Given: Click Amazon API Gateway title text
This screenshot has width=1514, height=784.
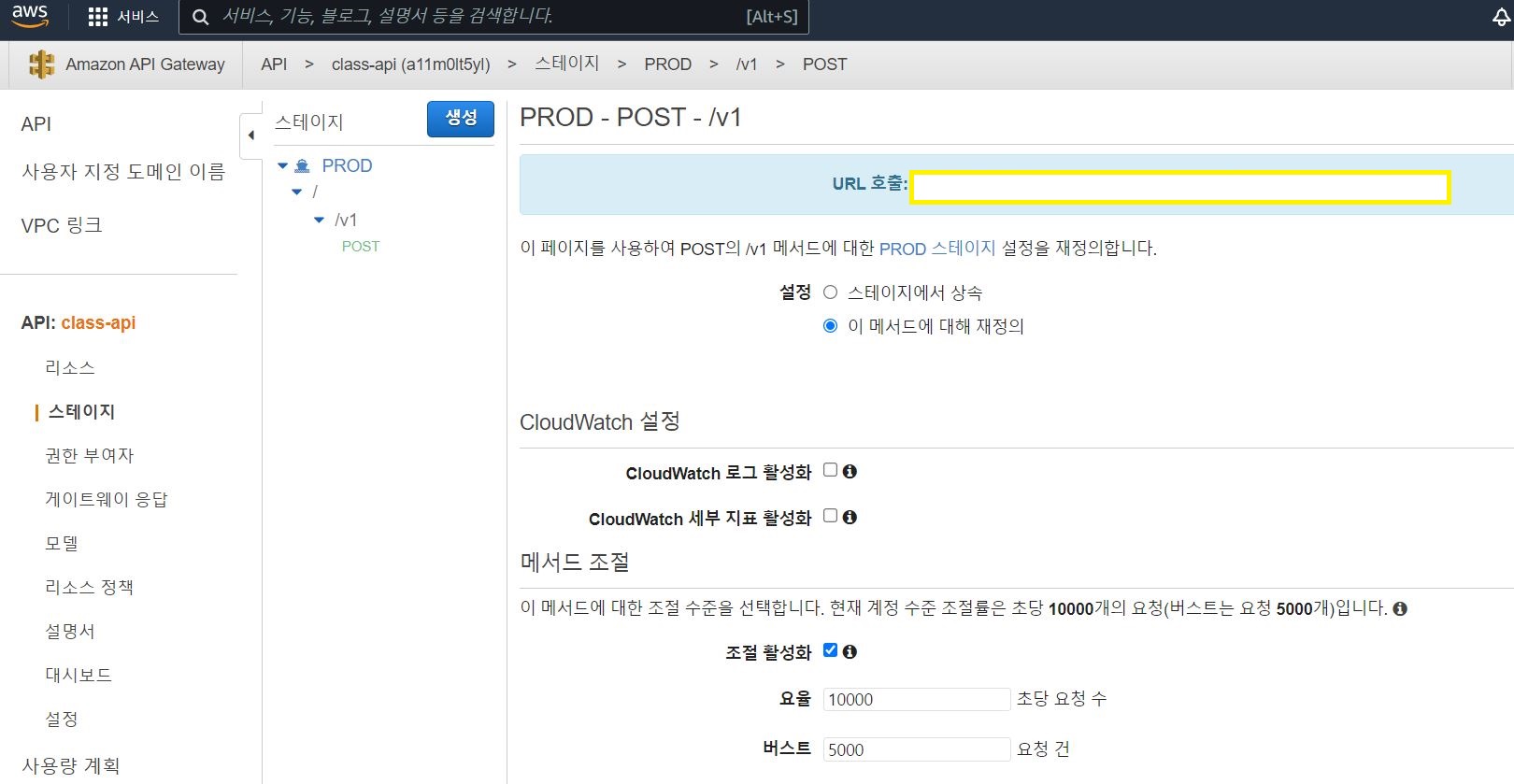Looking at the screenshot, I should (146, 64).
